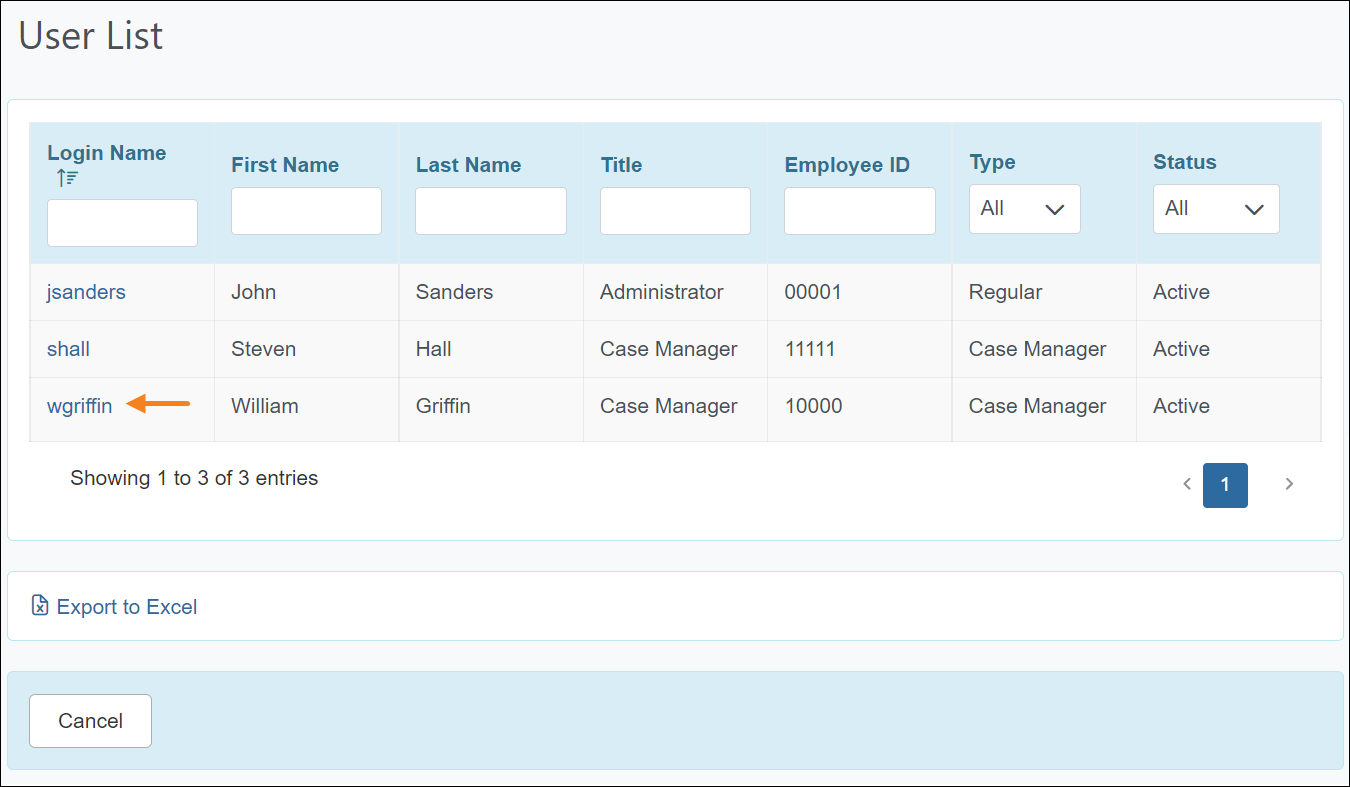
Task: Click the Login Name filter field
Action: tap(122, 222)
